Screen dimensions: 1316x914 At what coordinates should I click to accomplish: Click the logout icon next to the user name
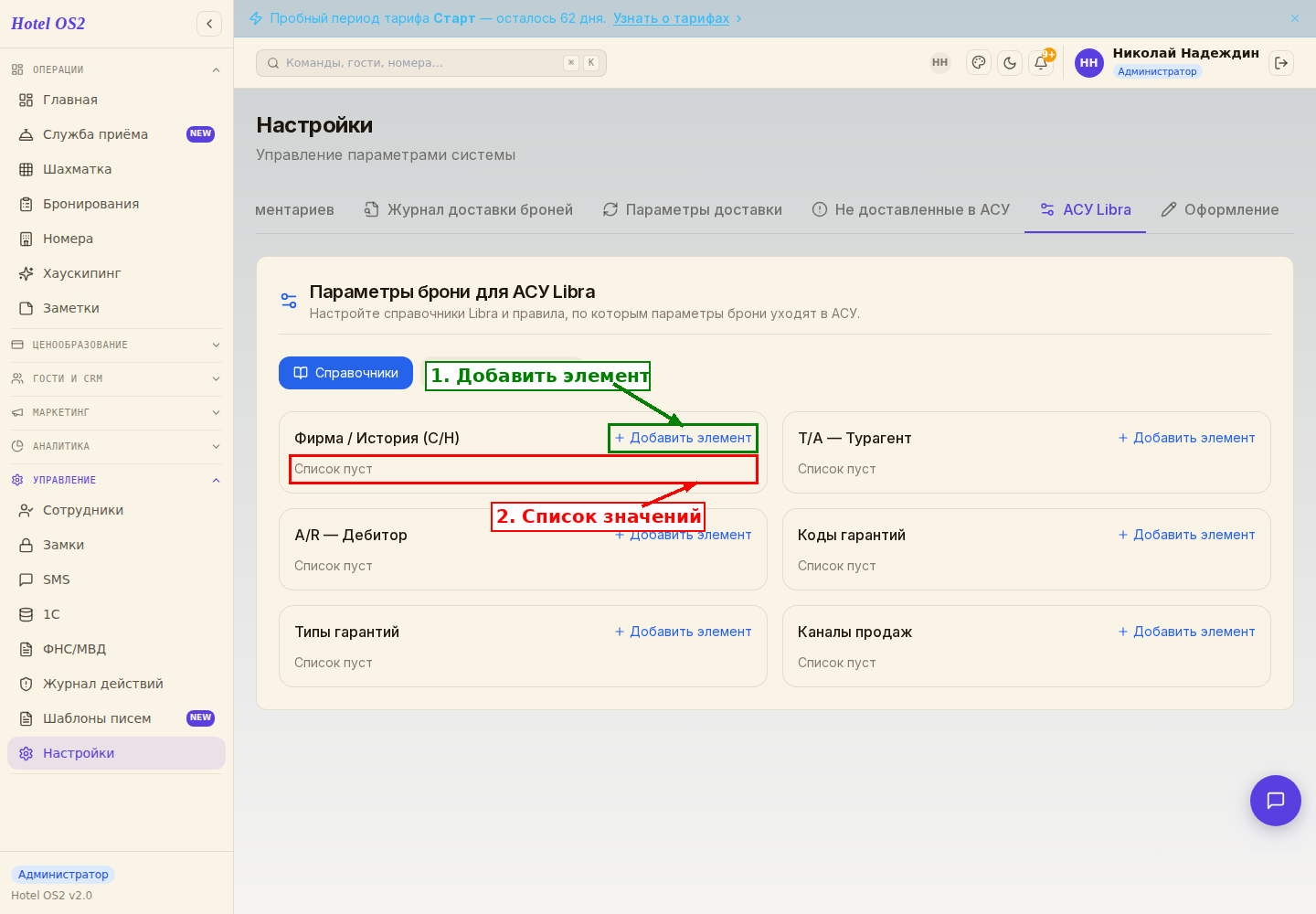[x=1281, y=63]
